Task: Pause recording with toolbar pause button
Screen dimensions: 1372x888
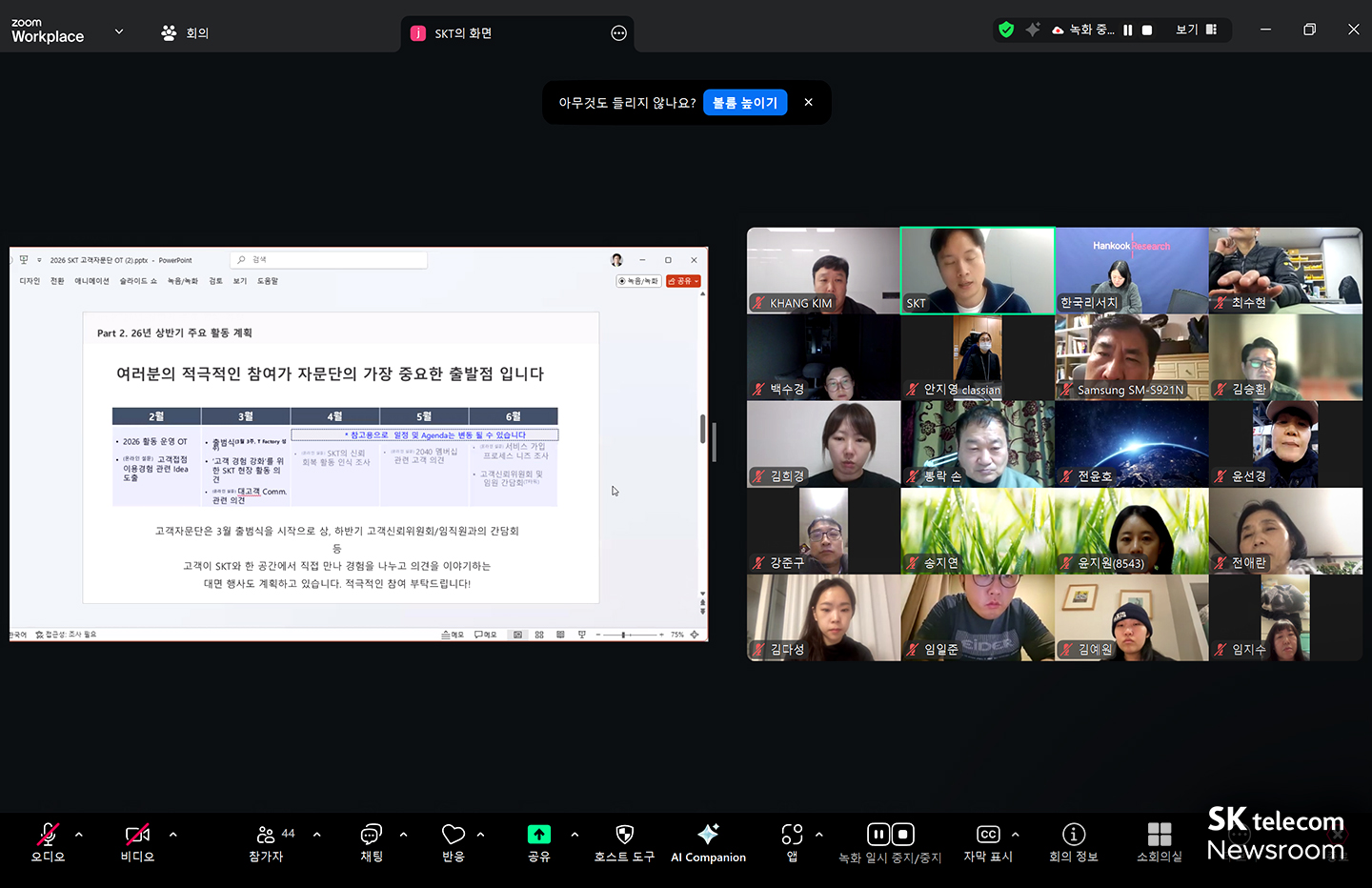Action: (x=878, y=835)
